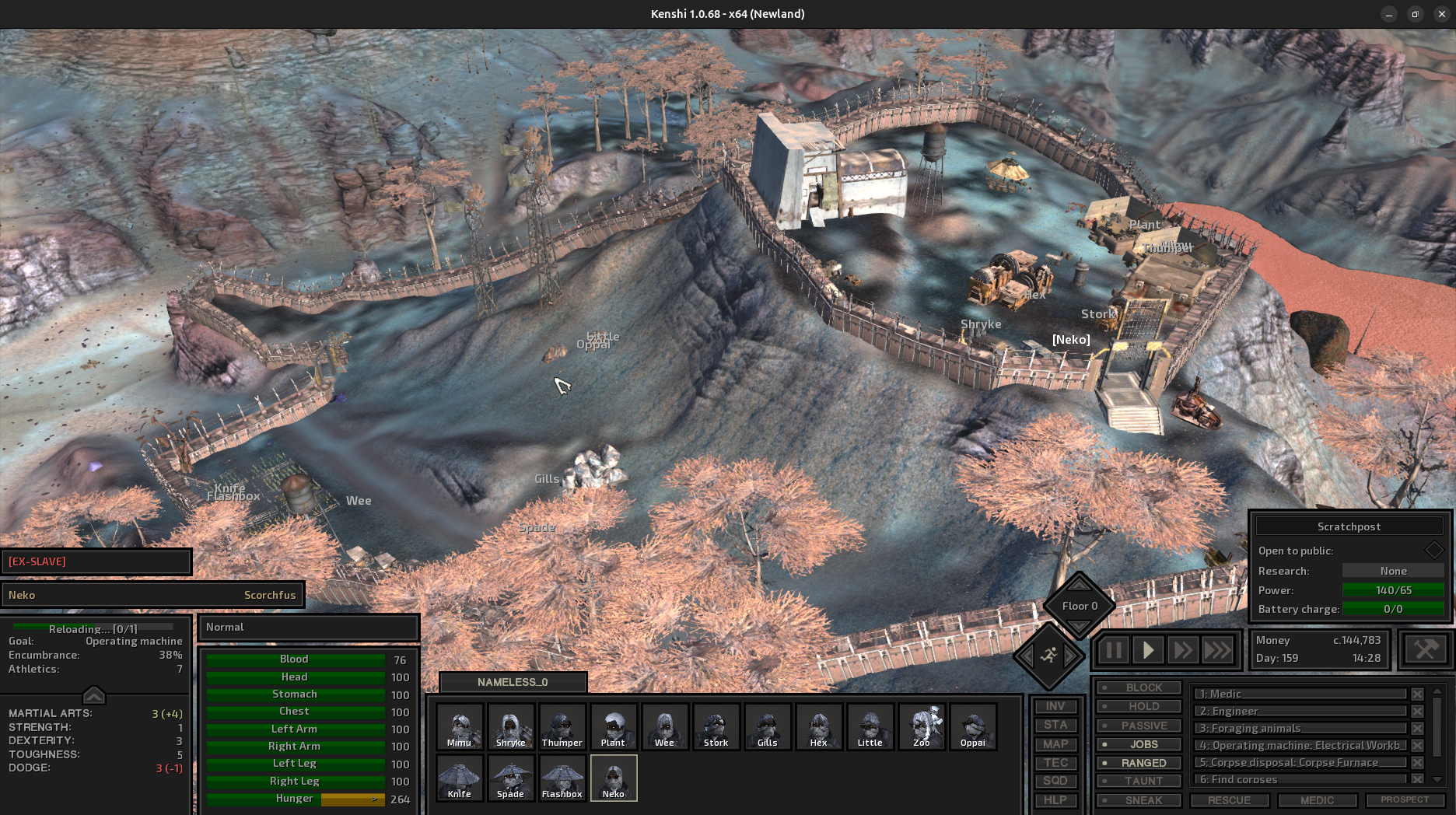Select Mimu character portrait

[x=460, y=726]
